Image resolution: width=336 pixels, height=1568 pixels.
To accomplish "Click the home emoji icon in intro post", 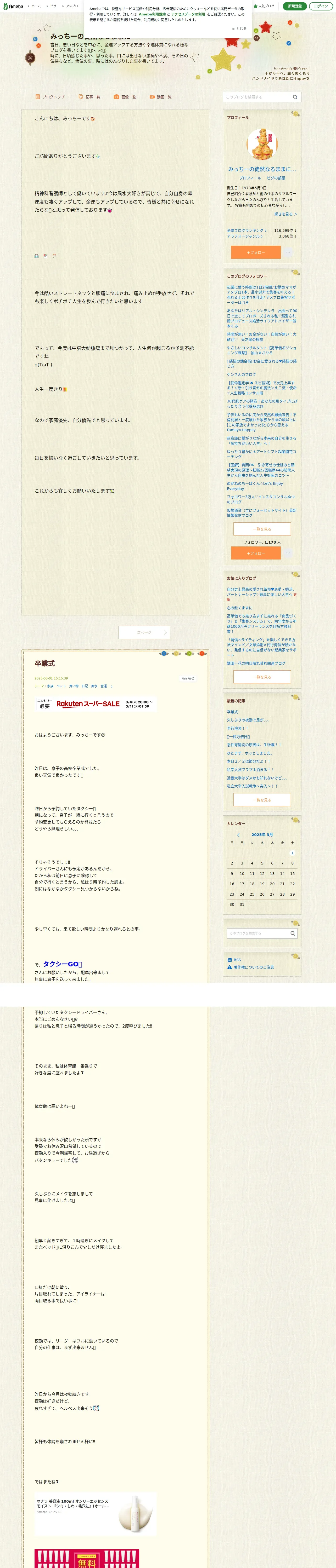I will coord(37,256).
